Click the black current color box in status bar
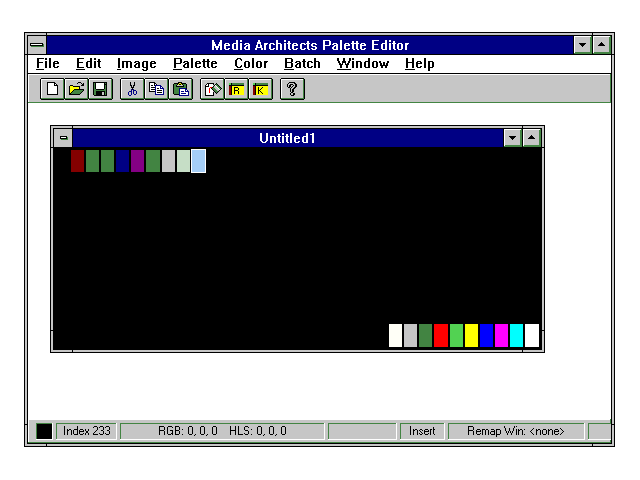Screen dimensions: 640x480 coord(44,431)
